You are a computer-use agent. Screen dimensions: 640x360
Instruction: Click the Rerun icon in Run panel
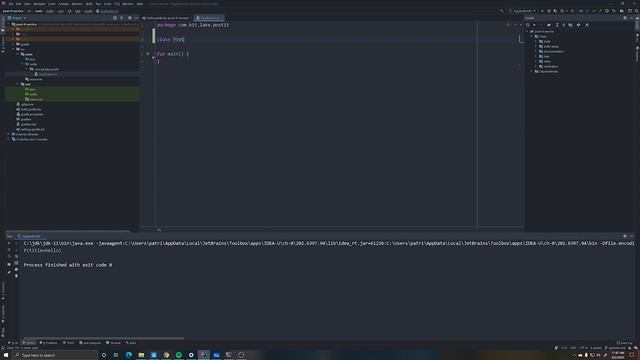(x=9, y=243)
